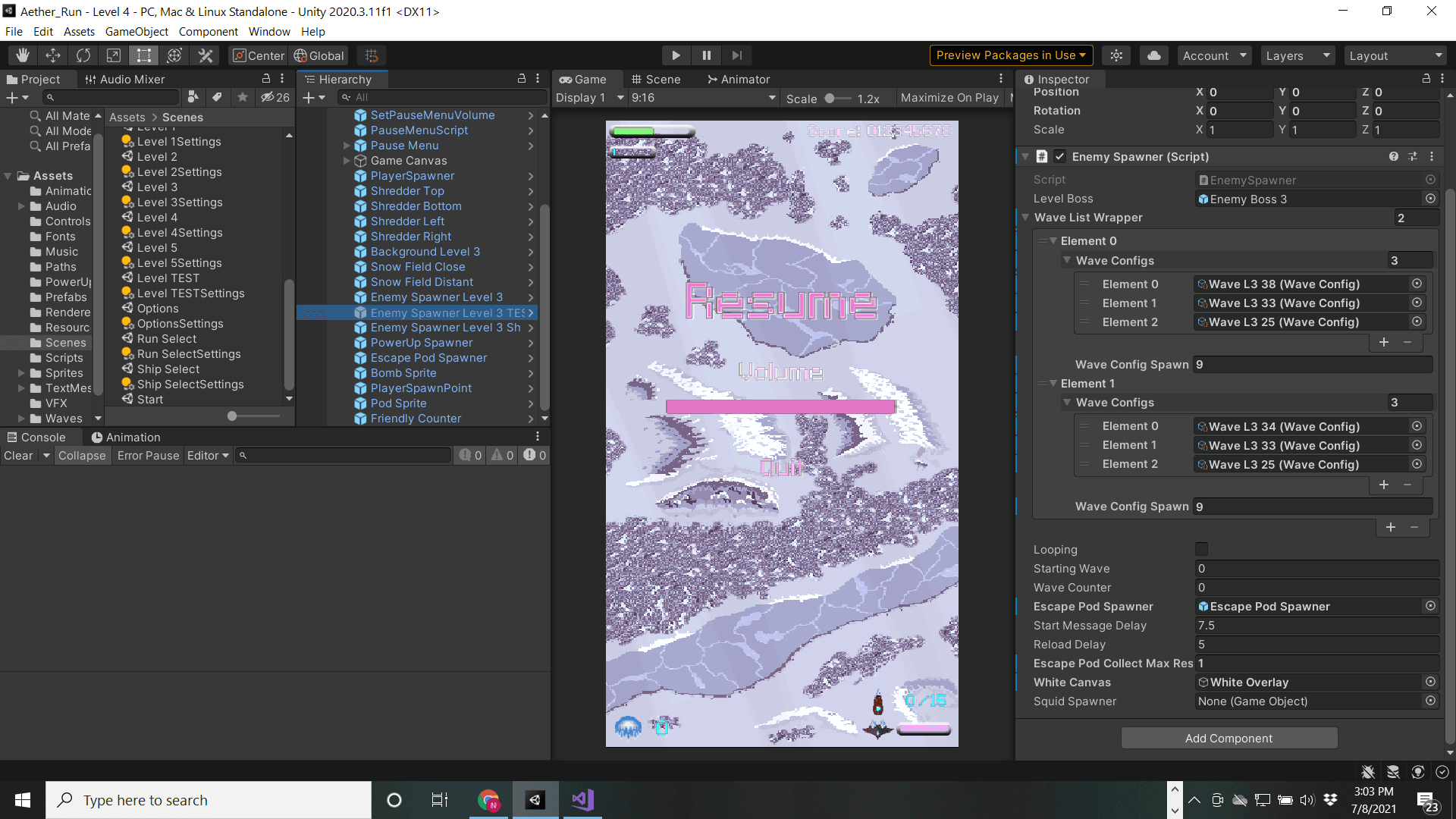Screen dimensions: 1456x819
Task: Switch to the Scene tab
Action: click(656, 80)
